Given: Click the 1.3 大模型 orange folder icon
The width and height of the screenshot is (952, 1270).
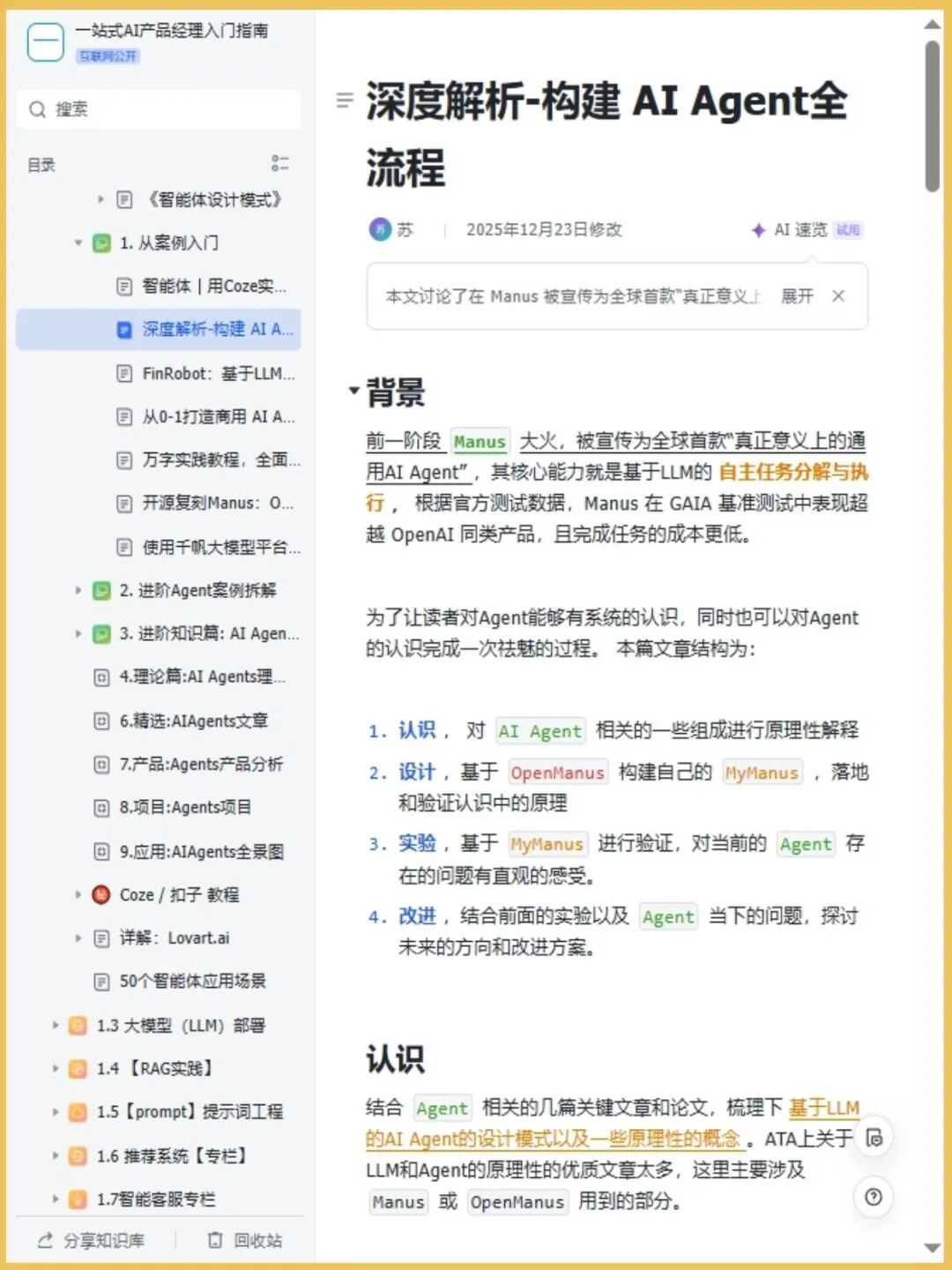Looking at the screenshot, I should point(78,1025).
